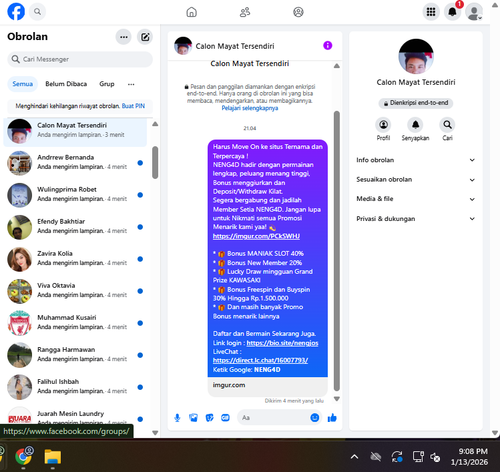This screenshot has height=472, width=500.
Task: Click Senyapkan bell icon to mute
Action: point(415,125)
